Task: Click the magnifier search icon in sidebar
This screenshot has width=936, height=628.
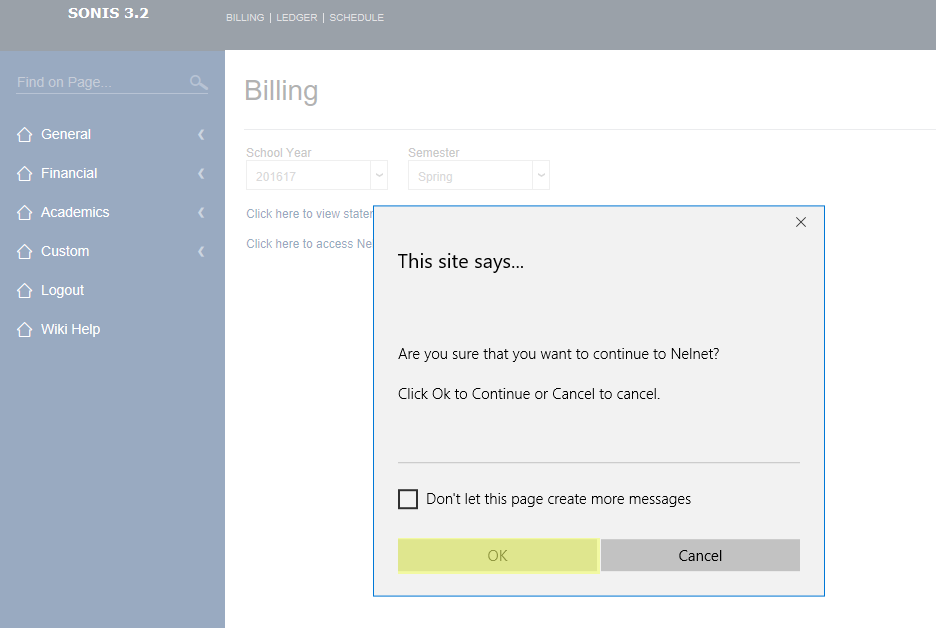Action: tap(198, 83)
